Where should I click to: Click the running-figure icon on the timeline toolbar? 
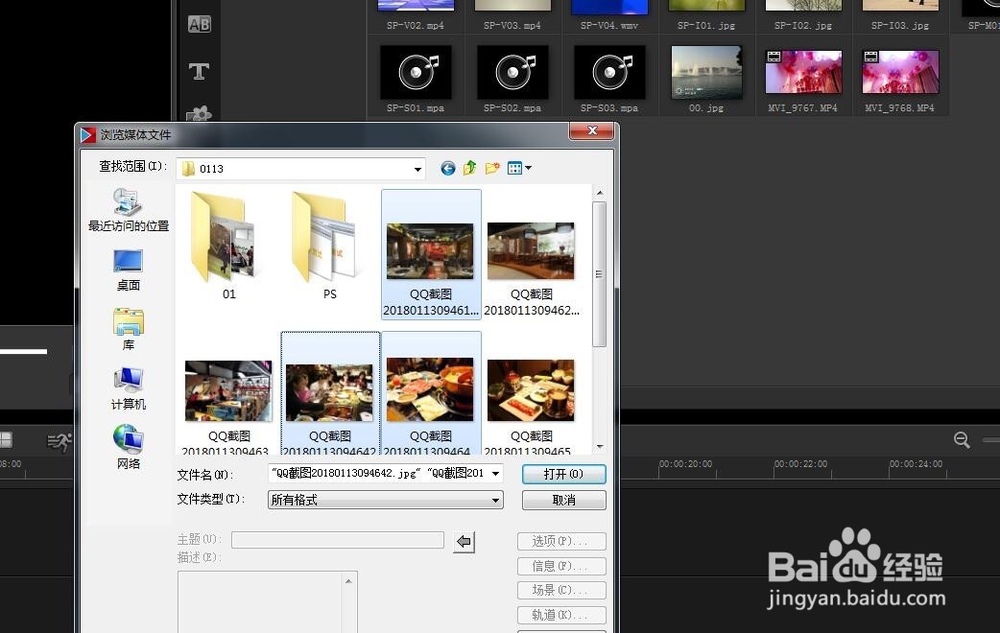click(59, 440)
